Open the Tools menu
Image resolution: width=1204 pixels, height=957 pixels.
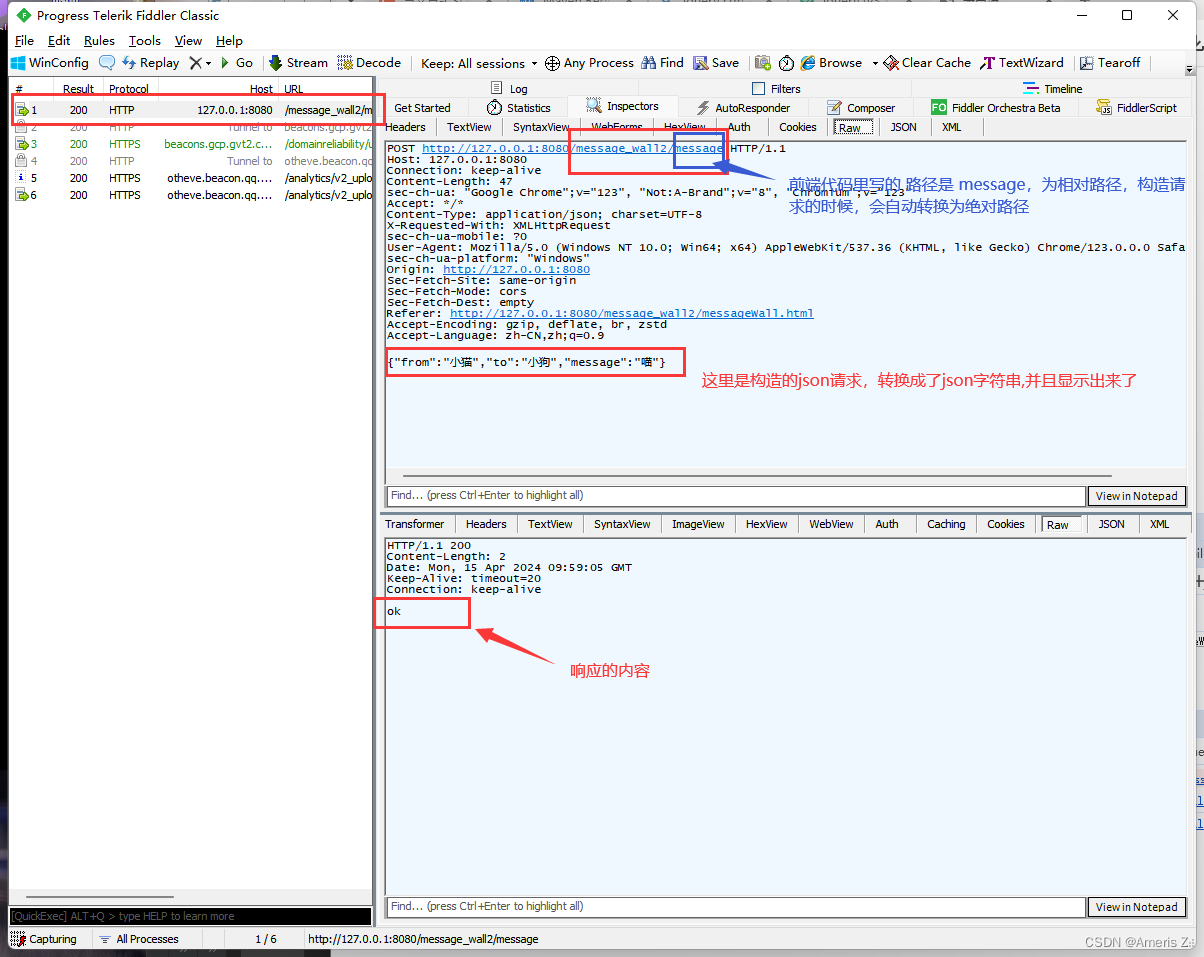(145, 40)
